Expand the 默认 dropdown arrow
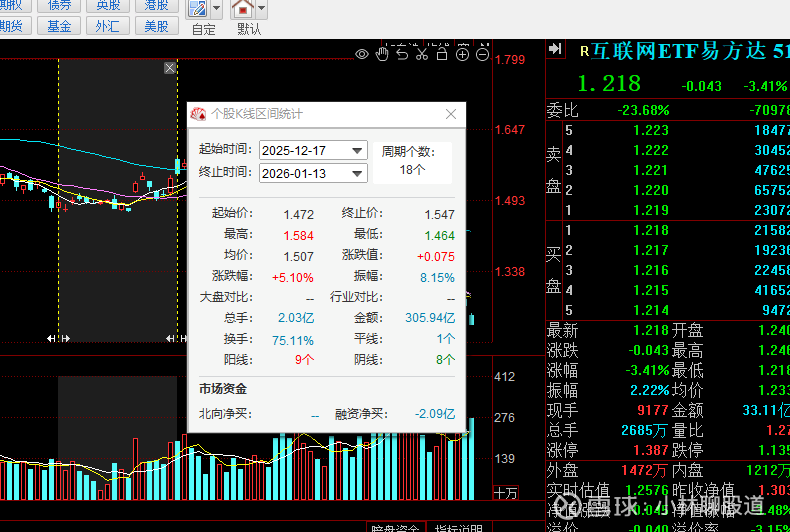 [x=261, y=9]
